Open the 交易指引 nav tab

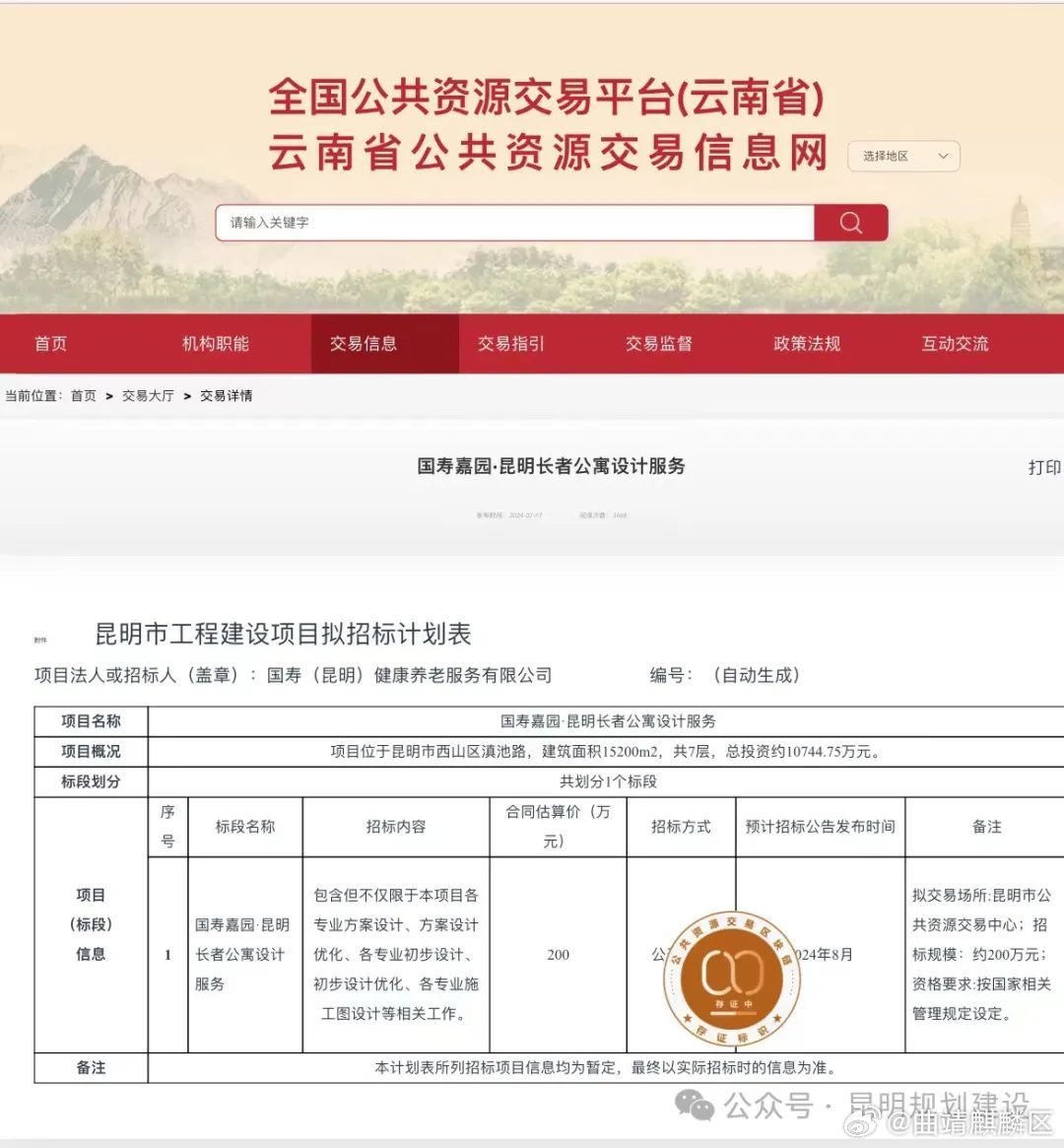510,343
